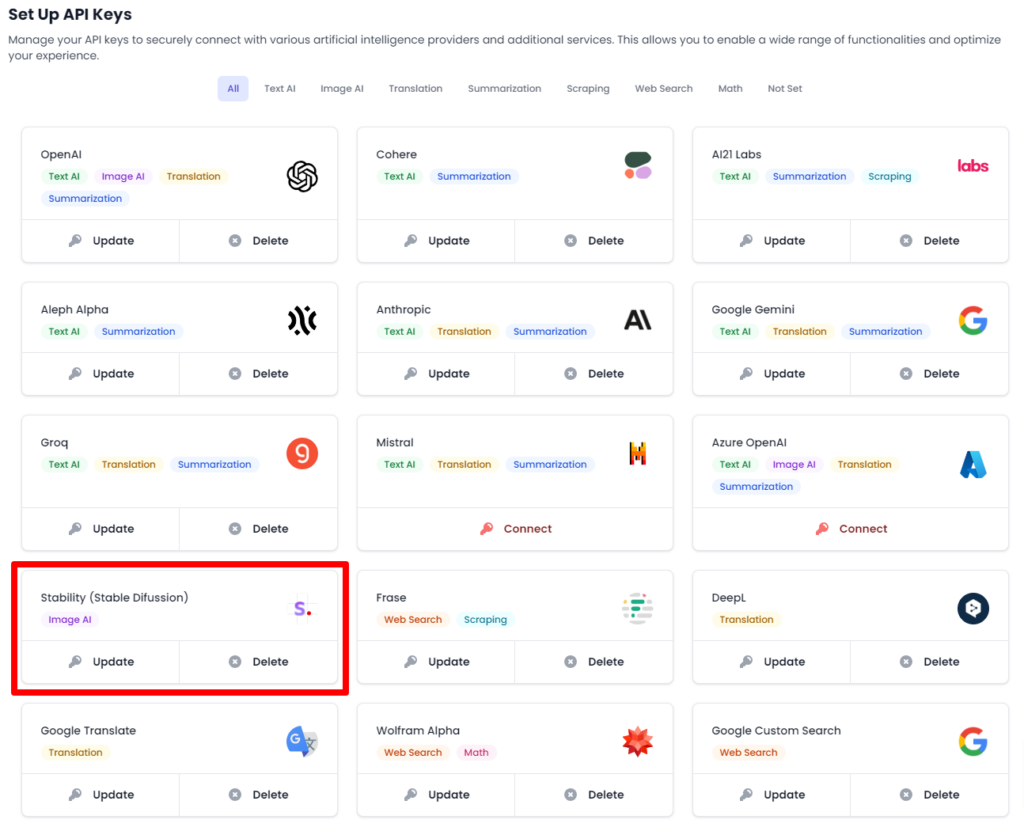Click the Image AI tag on OpenAI card
This screenshot has width=1024, height=831.
coord(122,176)
